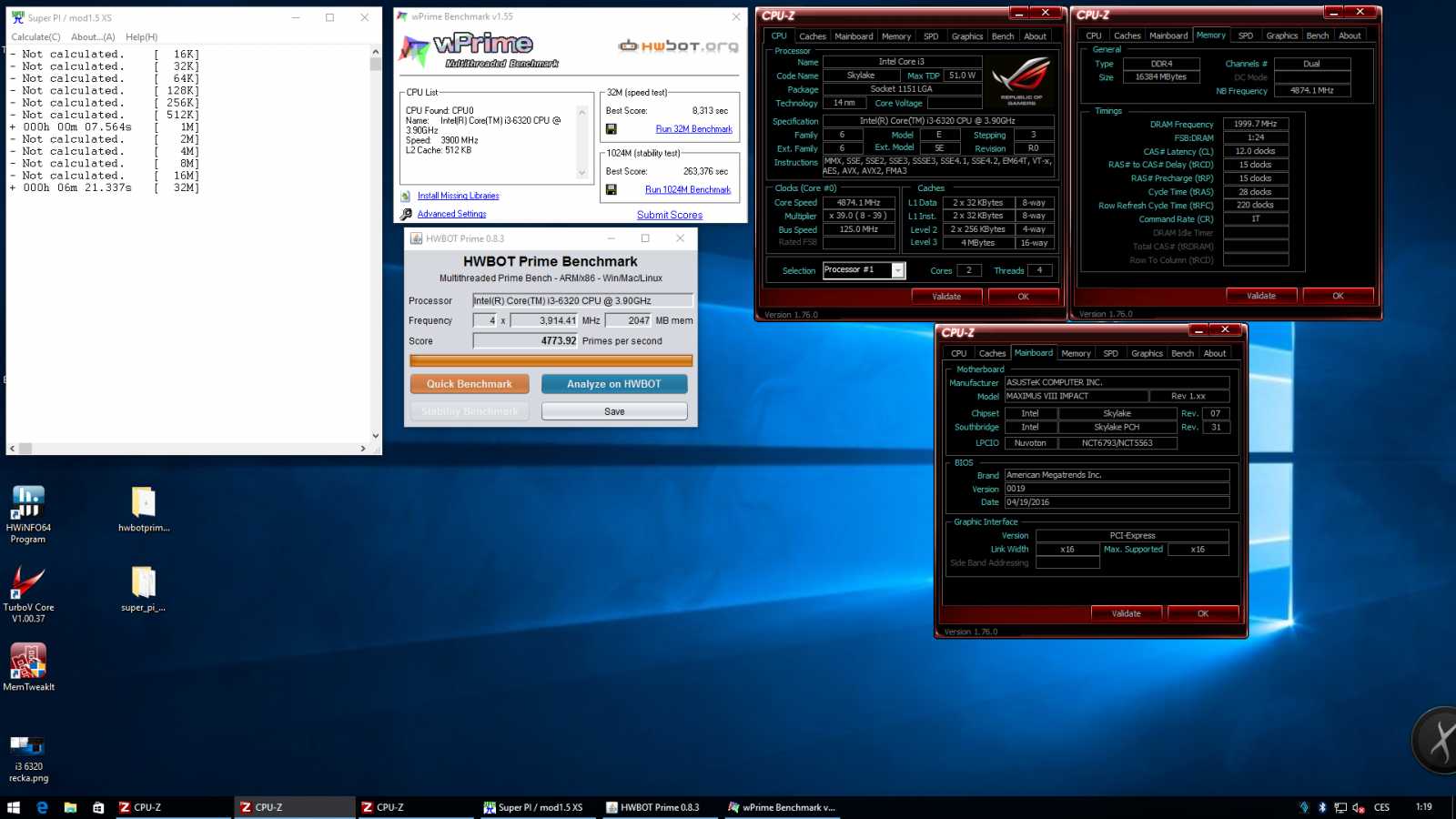This screenshot has height=819, width=1456.
Task: Open About tab in CPU-Z memory timings window
Action: click(1350, 35)
